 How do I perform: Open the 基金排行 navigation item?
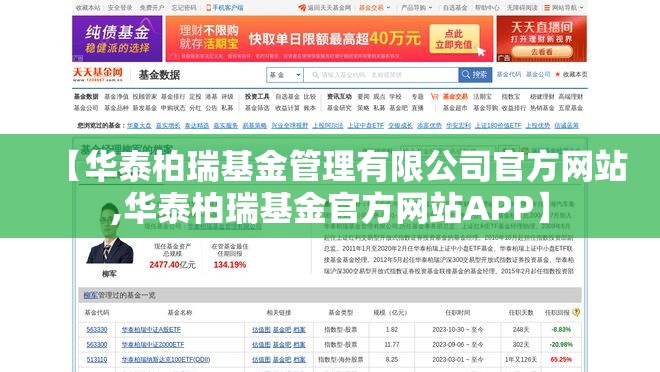click(173, 97)
